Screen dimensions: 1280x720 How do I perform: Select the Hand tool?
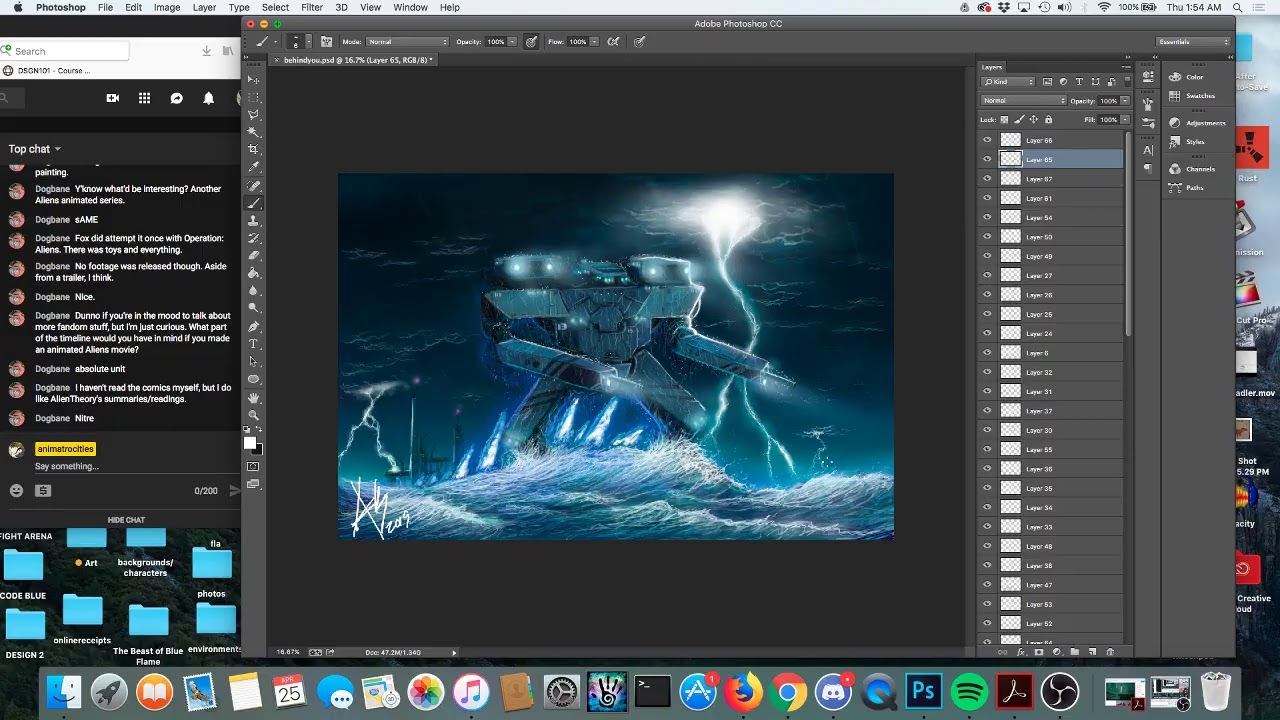point(253,397)
